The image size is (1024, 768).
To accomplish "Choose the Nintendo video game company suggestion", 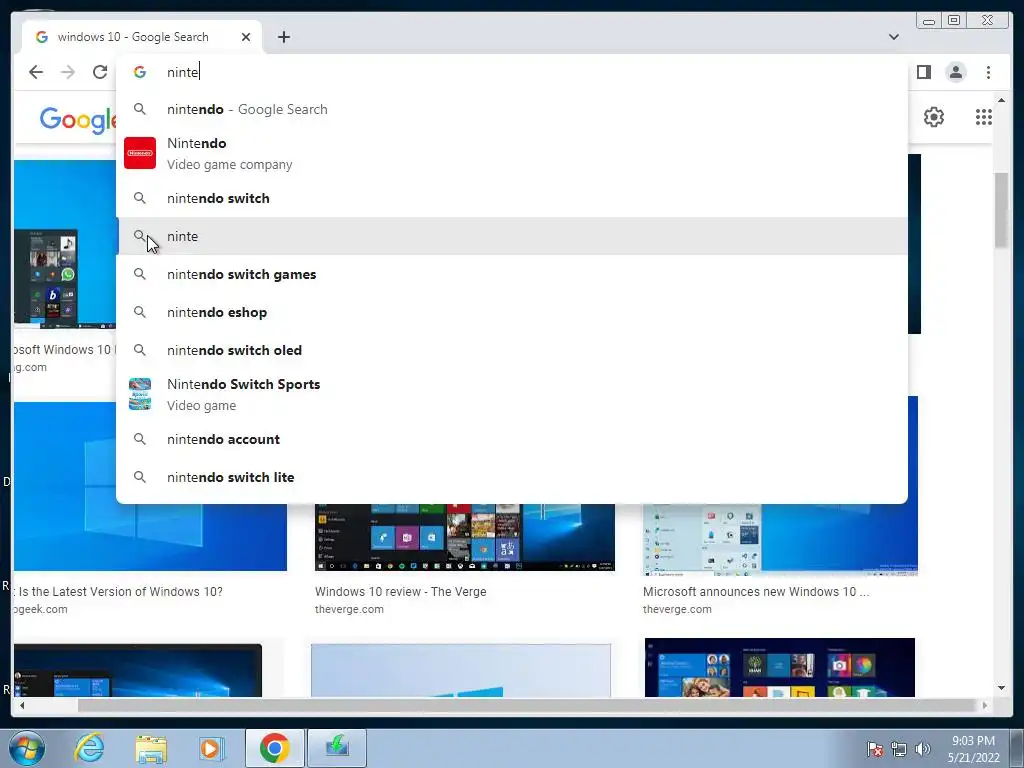I will (512, 153).
